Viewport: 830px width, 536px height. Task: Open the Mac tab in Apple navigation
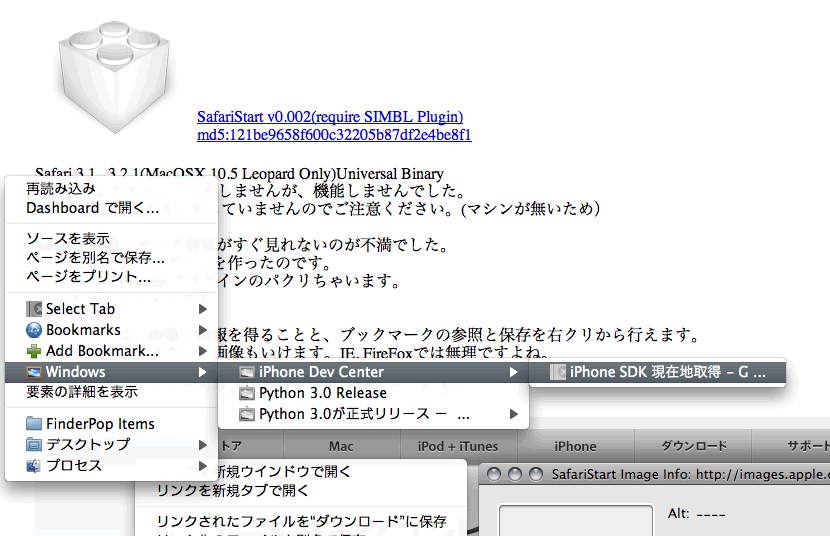341,446
